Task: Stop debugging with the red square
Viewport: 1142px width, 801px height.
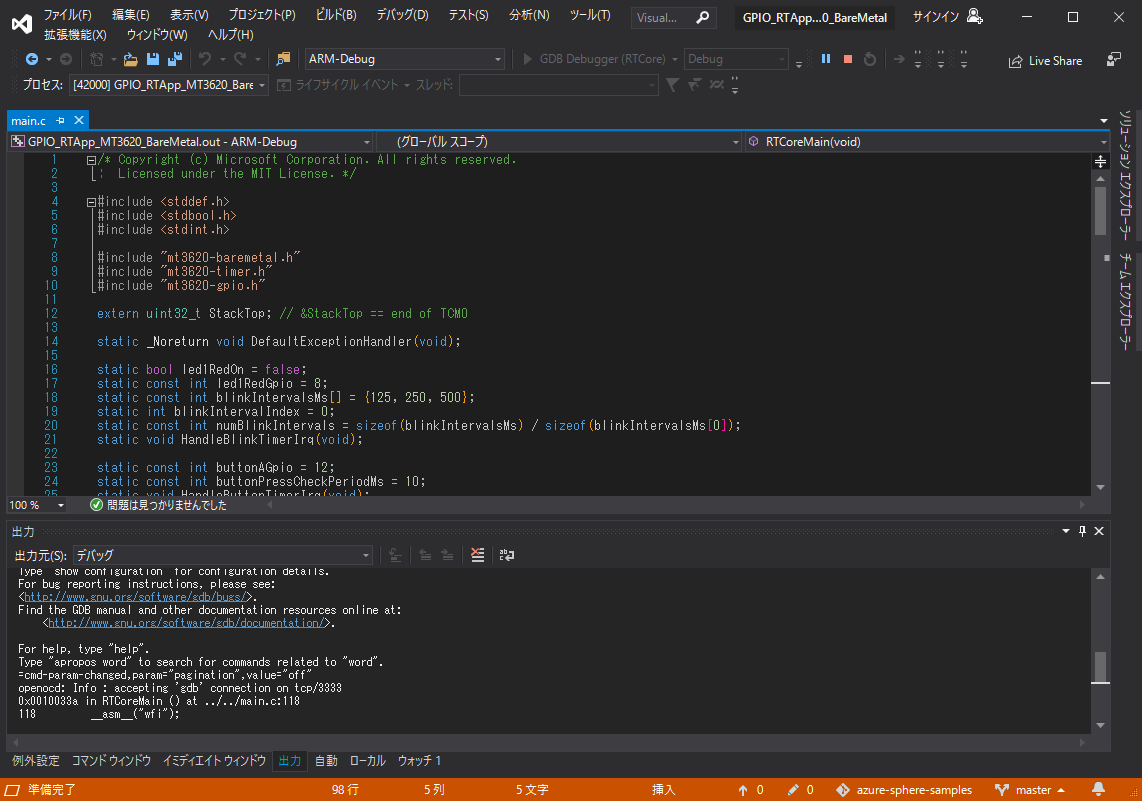Action: [x=848, y=59]
